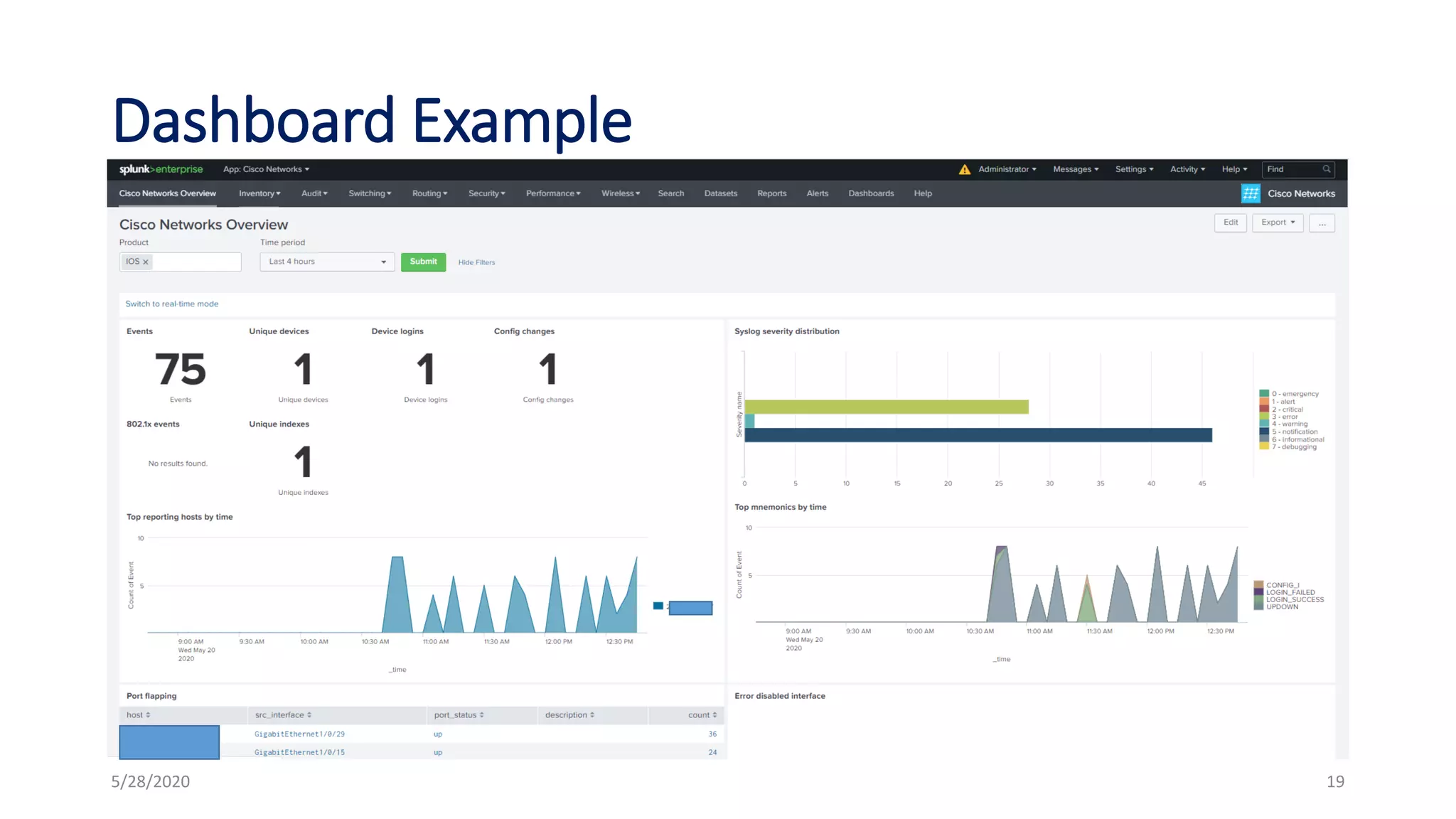Click the warning triangle icon beside Administrator
The image size is (1456, 819).
(x=964, y=169)
